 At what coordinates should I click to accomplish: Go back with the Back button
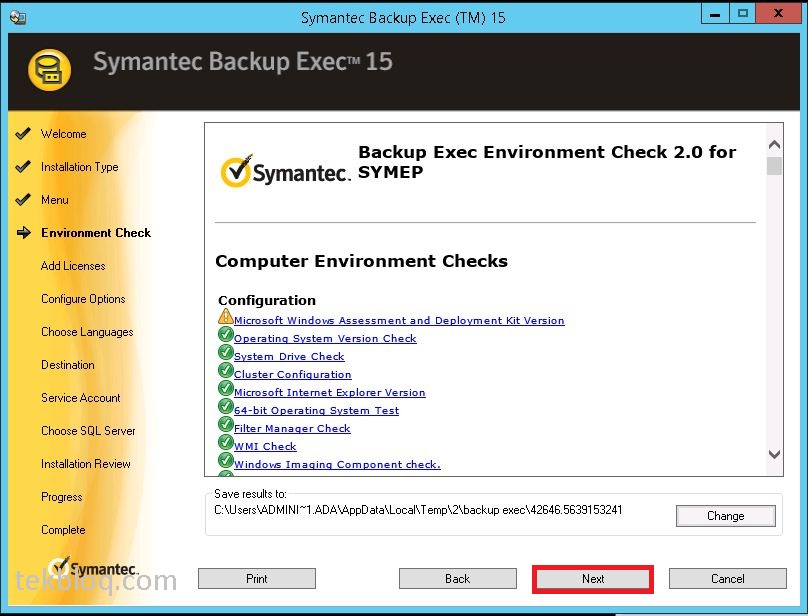[x=458, y=579]
